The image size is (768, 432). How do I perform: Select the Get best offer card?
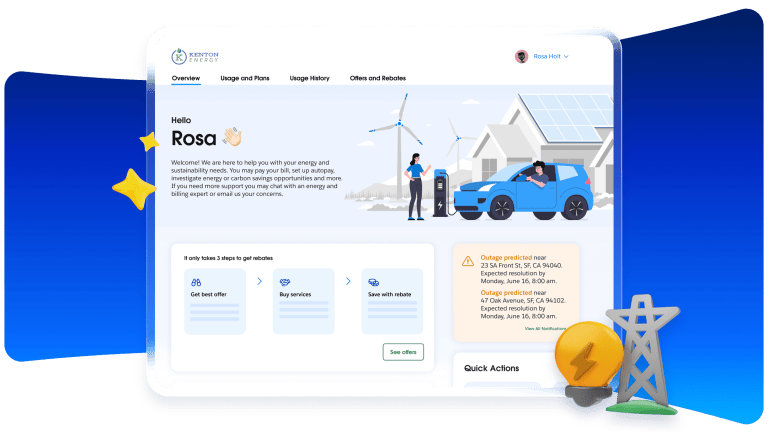pos(215,301)
